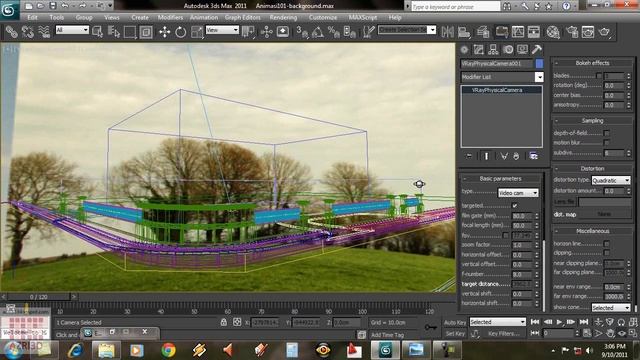The width and height of the screenshot is (640, 360).
Task: Open the selection filter 'All' dropdown
Action: coord(72,30)
